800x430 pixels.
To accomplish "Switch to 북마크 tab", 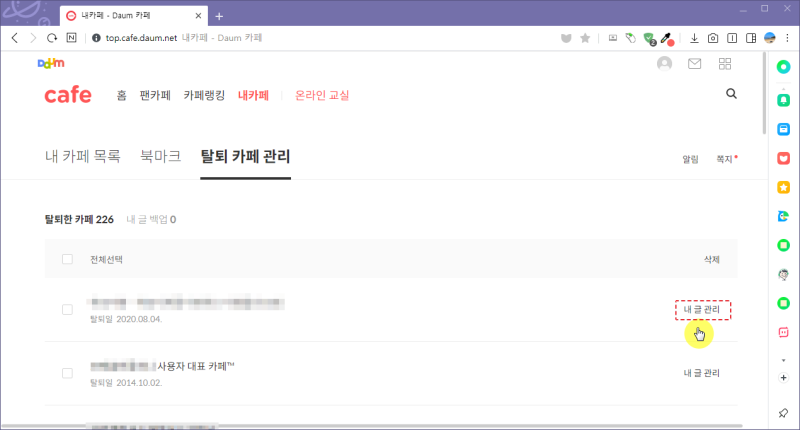I will pyautogui.click(x=161, y=156).
